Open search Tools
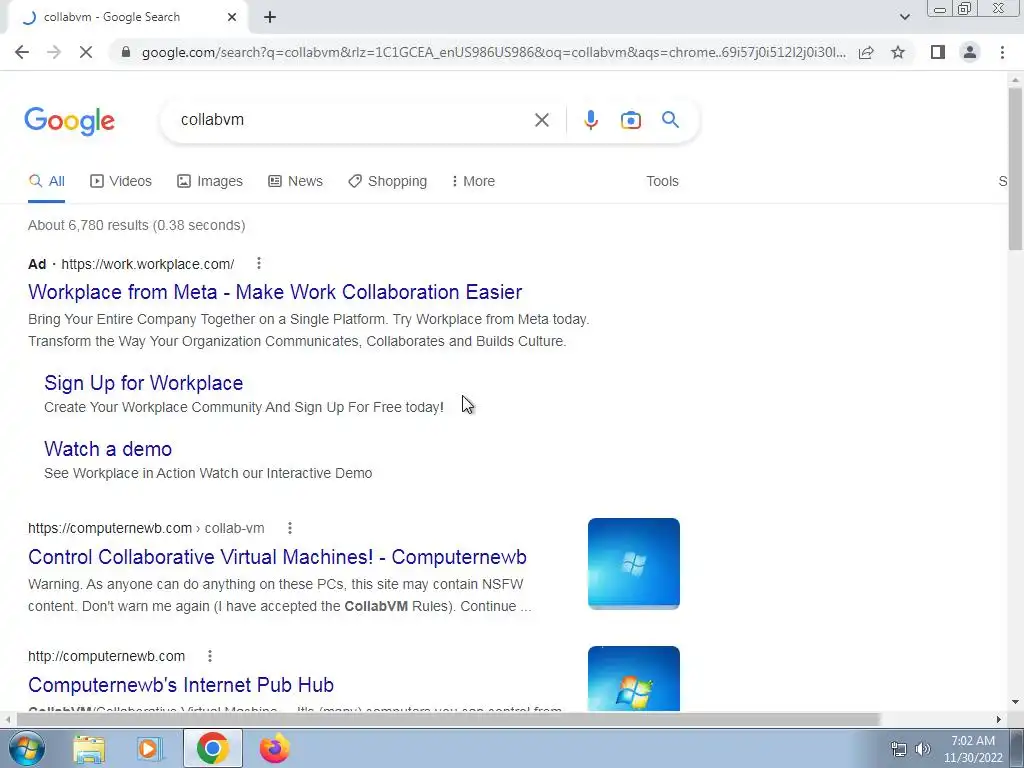 click(662, 181)
